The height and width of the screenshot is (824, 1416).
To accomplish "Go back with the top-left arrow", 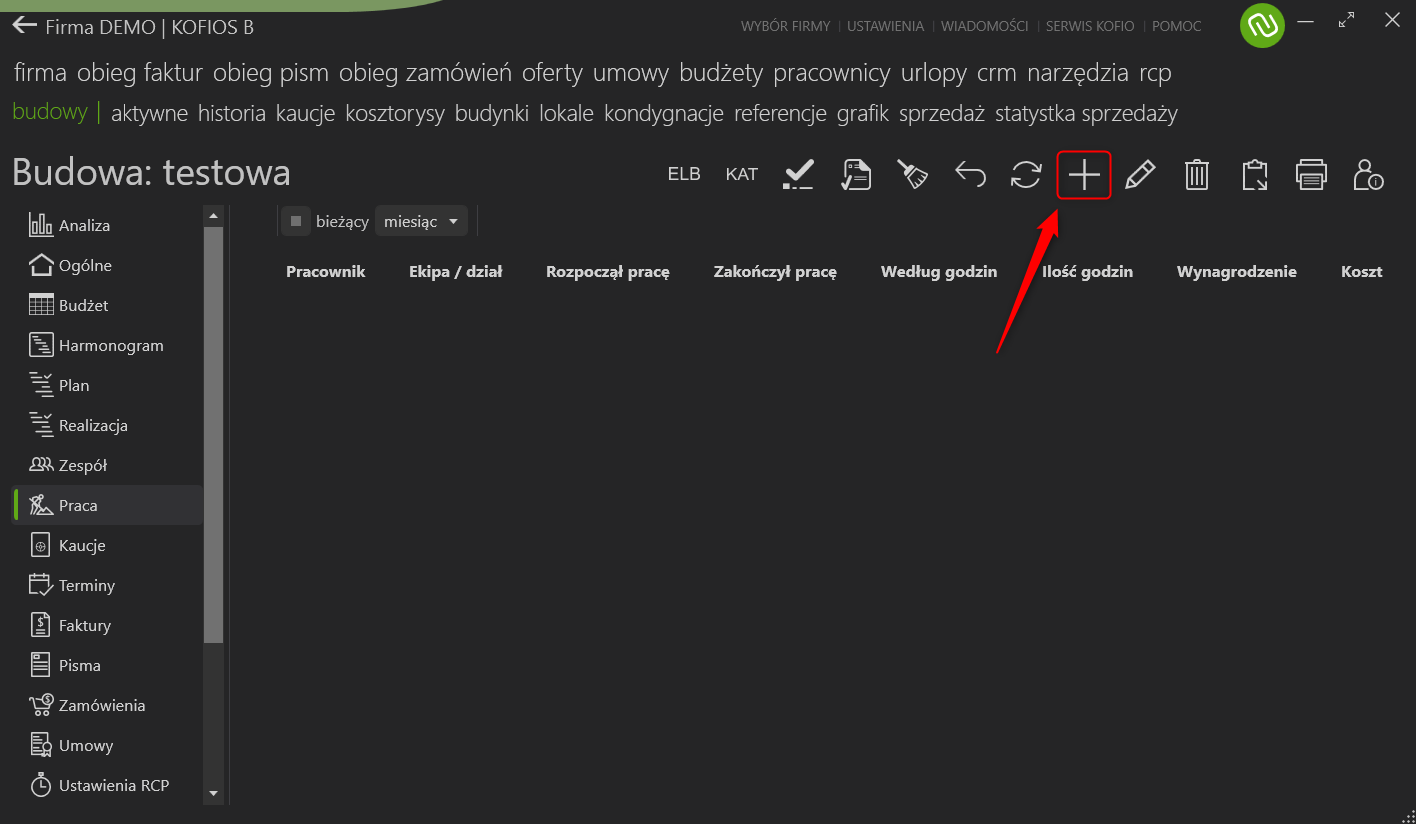I will pos(24,25).
